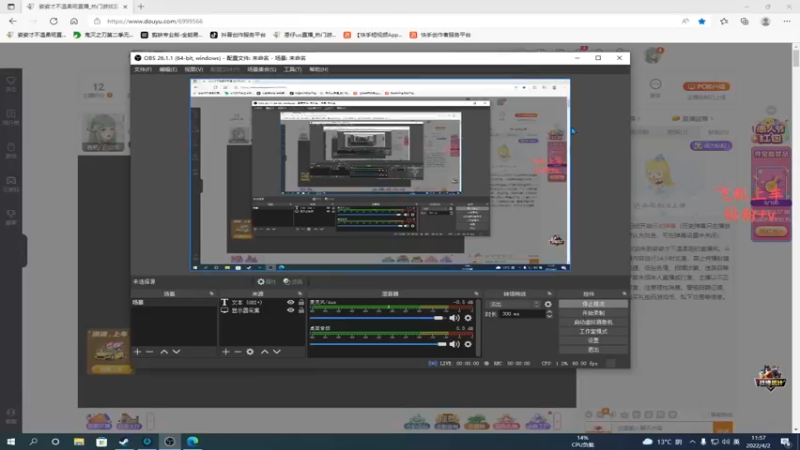Open scene transition properties gear

pos(548,304)
